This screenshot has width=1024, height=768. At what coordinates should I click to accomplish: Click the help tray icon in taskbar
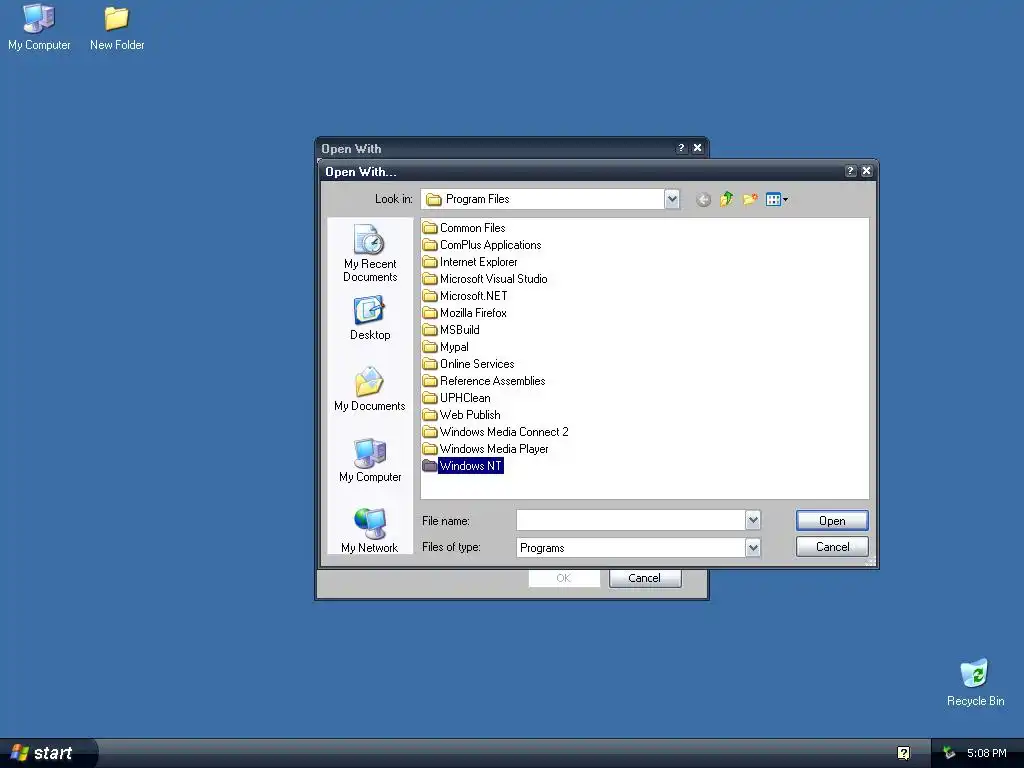pos(903,753)
